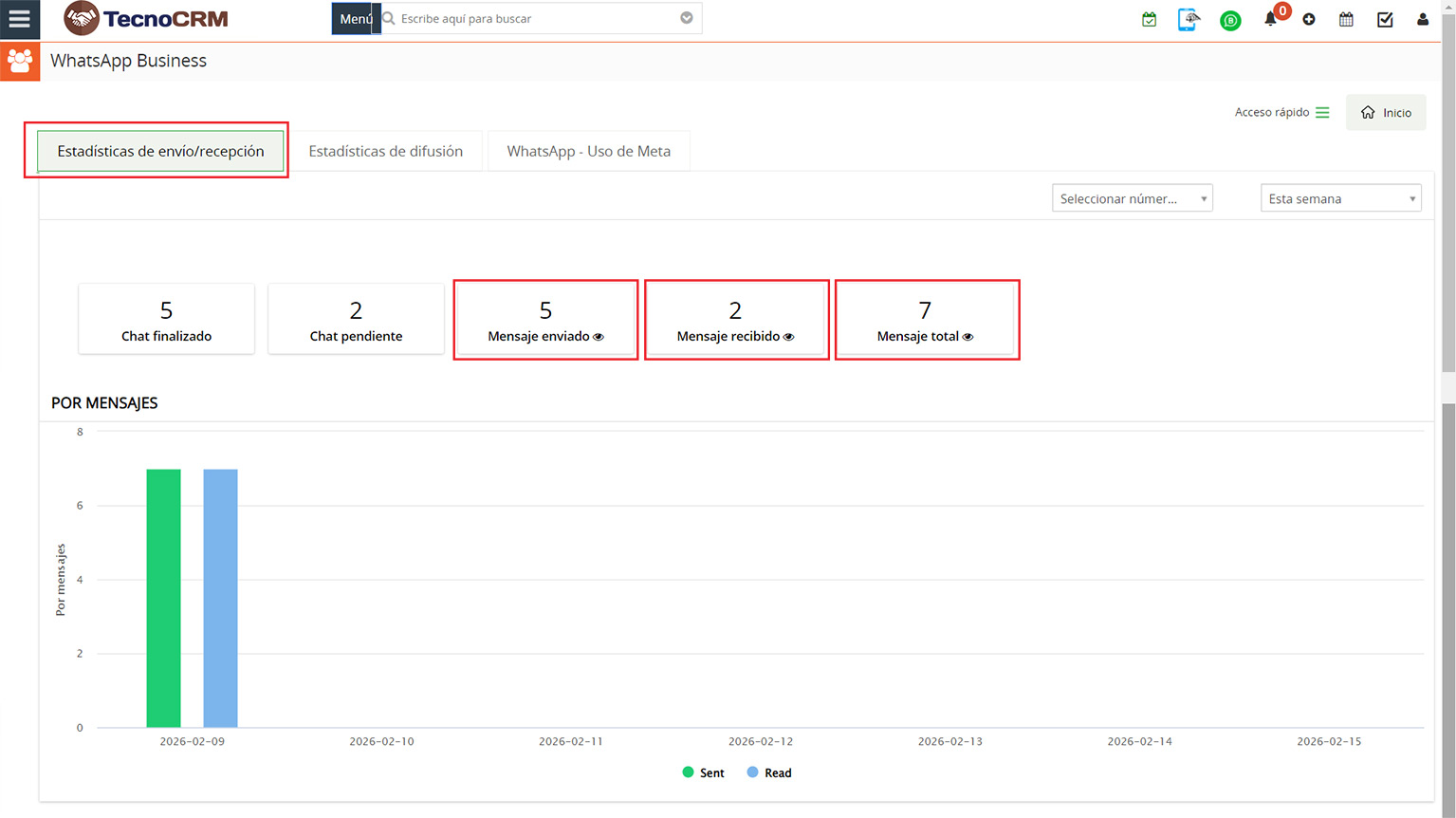The height and width of the screenshot is (818, 1456).
Task: Open the hamburger sidebar menu
Action: tap(19, 19)
